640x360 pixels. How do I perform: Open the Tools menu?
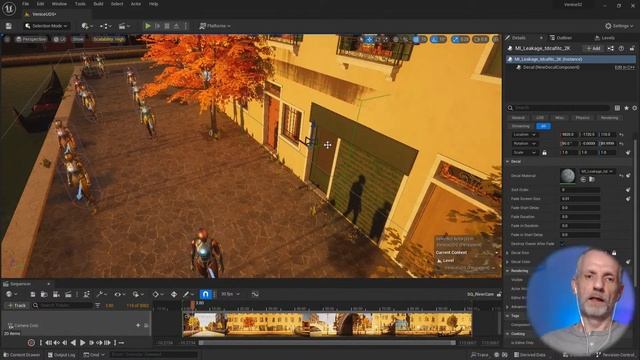click(x=80, y=4)
